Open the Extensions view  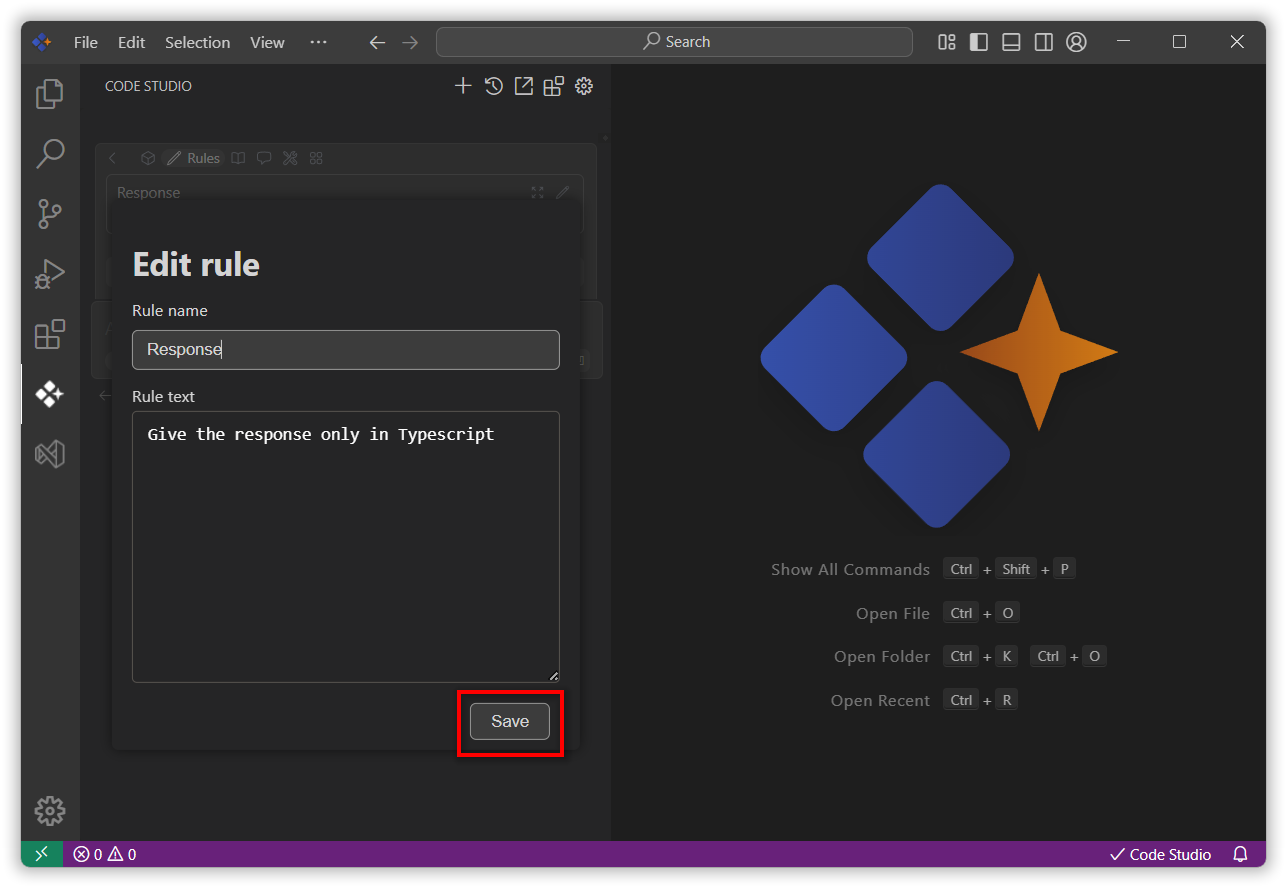49,334
